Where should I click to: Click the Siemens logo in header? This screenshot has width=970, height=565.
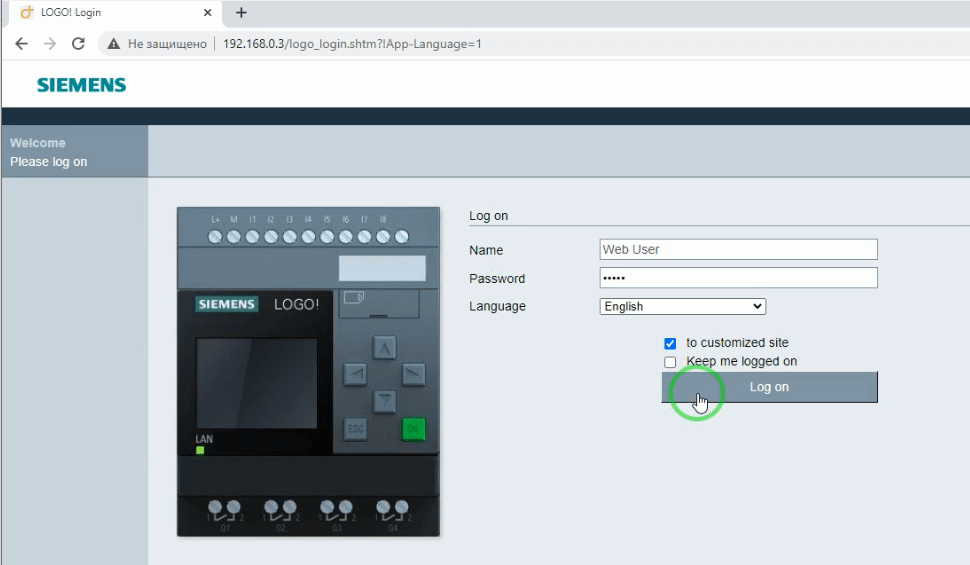click(82, 85)
